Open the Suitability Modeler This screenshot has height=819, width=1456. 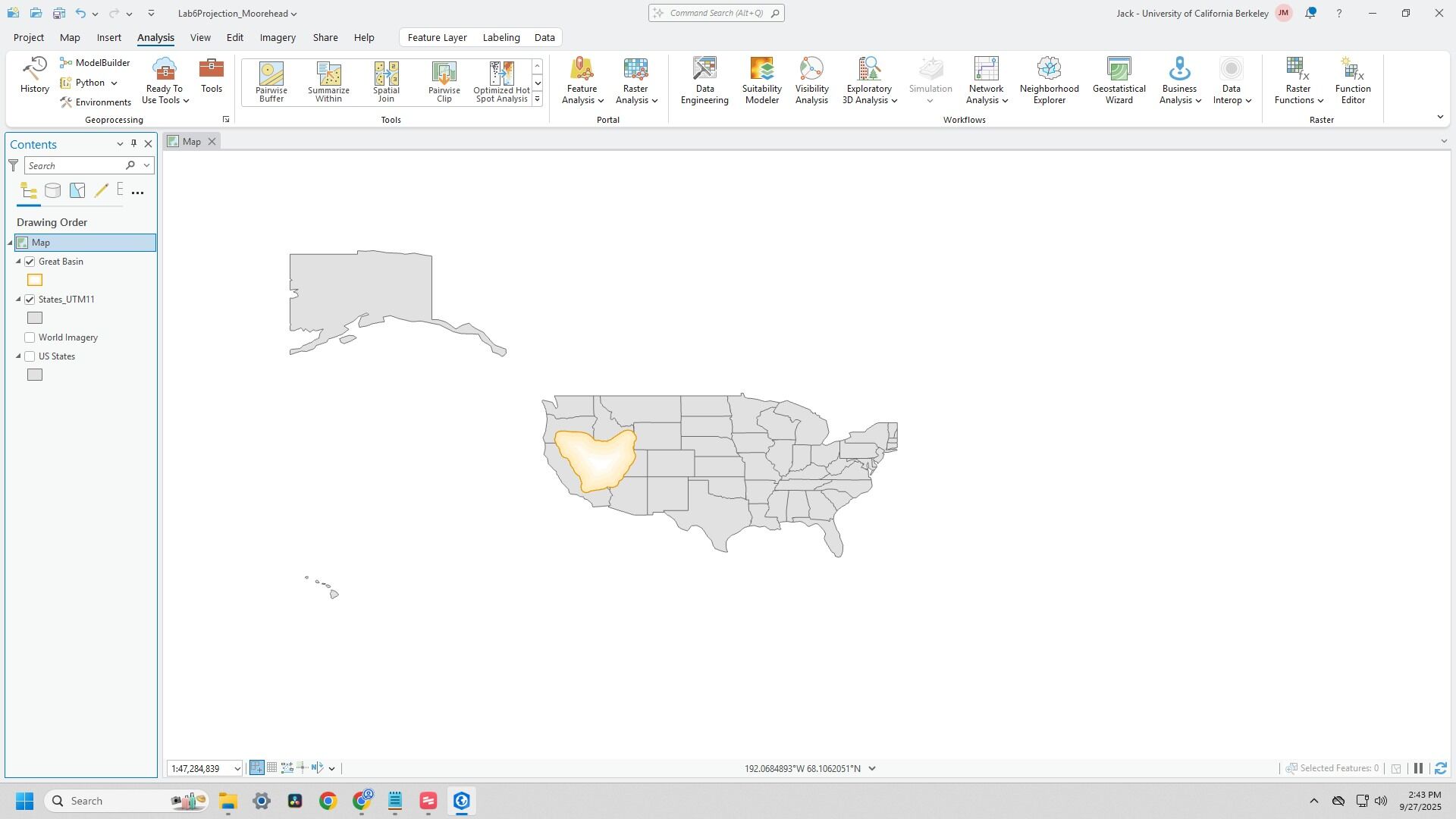coord(761,80)
